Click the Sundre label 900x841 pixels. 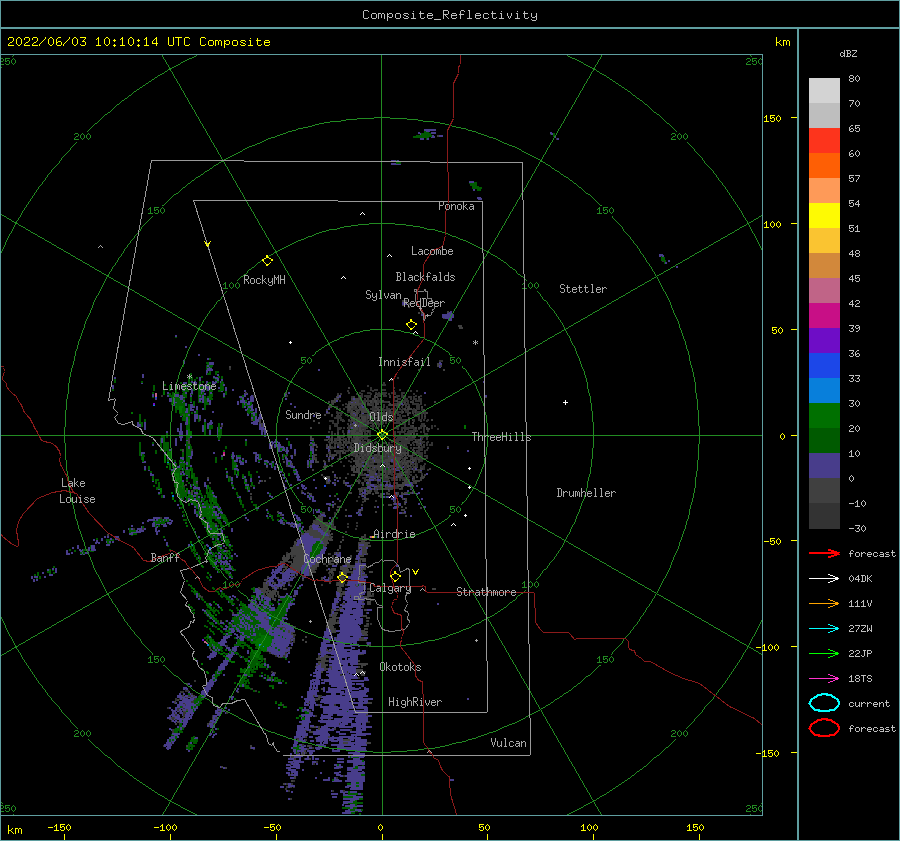point(303,414)
